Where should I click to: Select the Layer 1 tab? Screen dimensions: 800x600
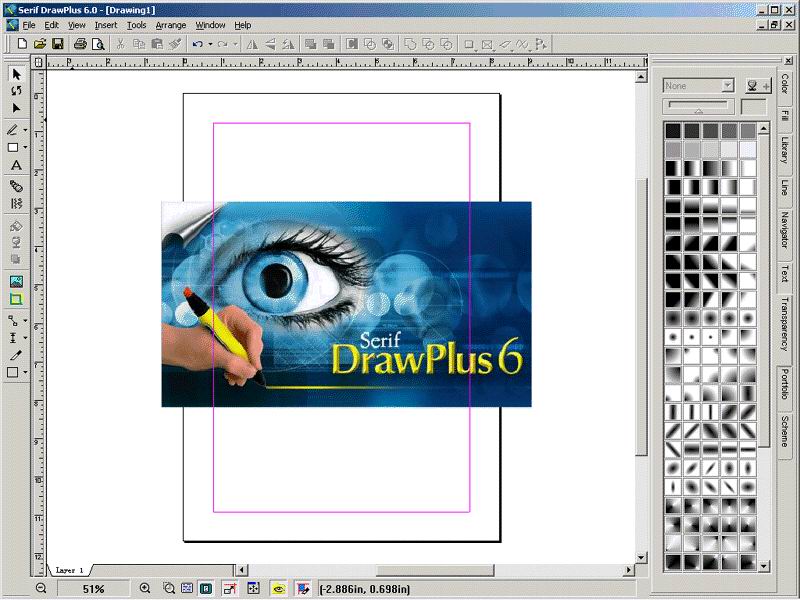(x=69, y=570)
